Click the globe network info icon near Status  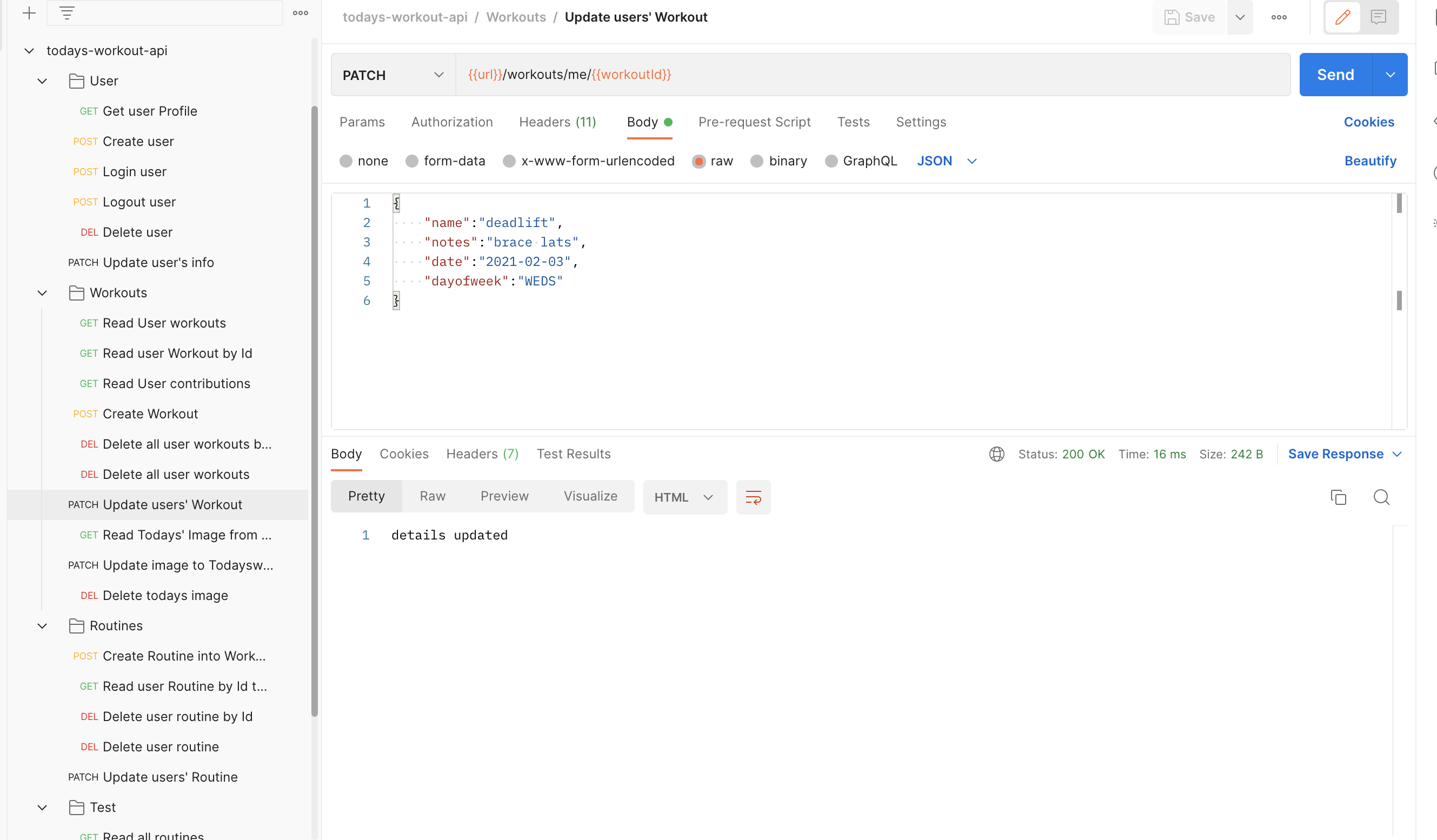(x=996, y=454)
